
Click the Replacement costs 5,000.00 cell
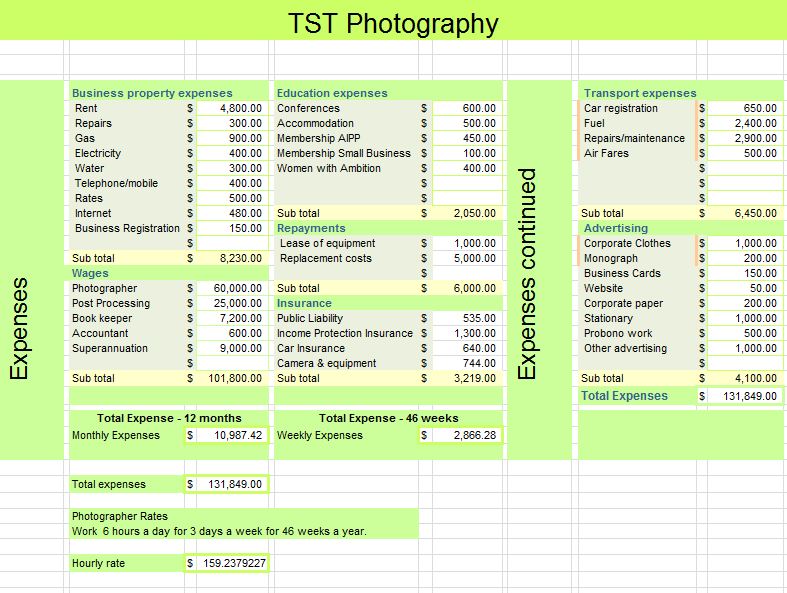pyautogui.click(x=467, y=259)
